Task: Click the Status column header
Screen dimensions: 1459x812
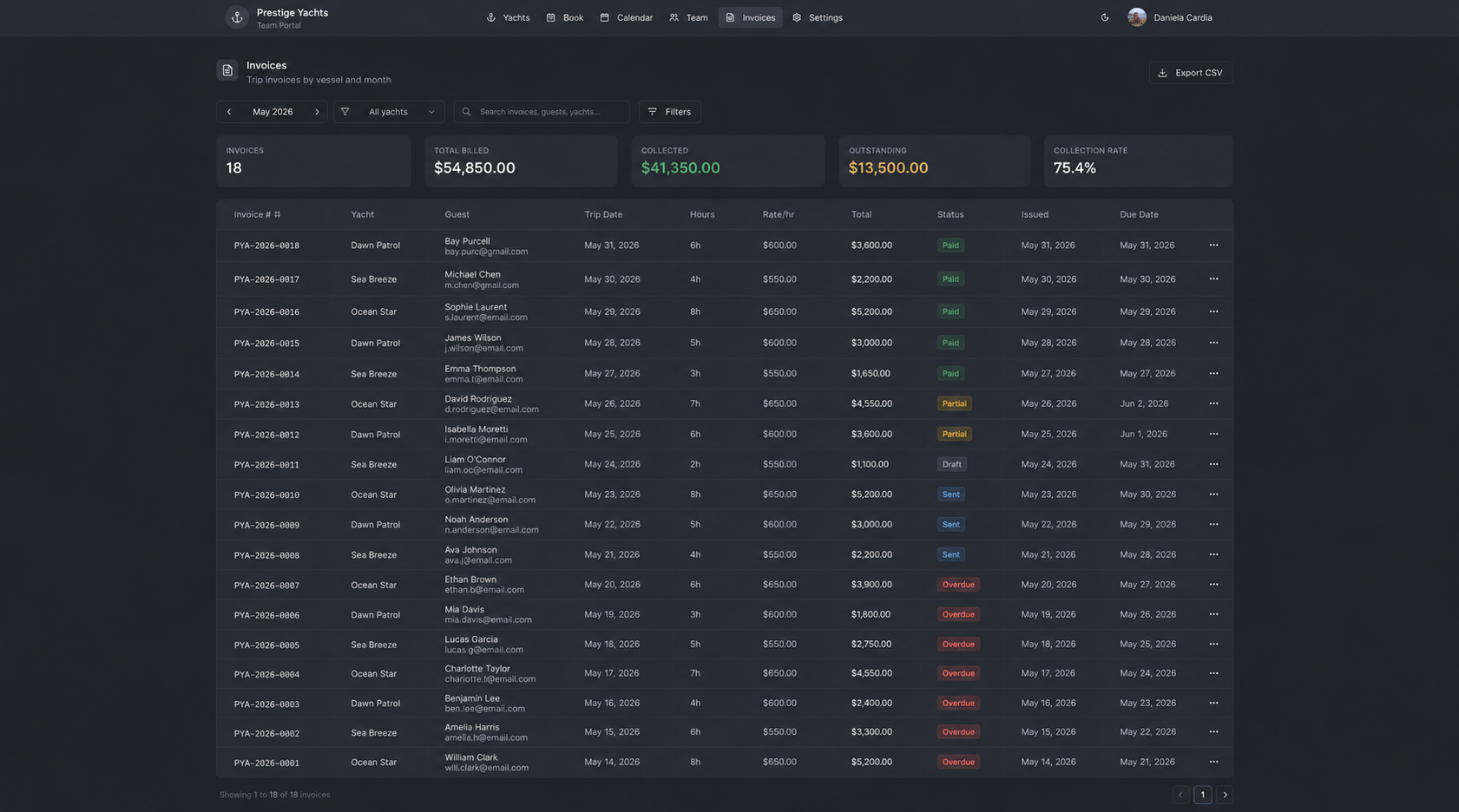Action: pos(950,214)
